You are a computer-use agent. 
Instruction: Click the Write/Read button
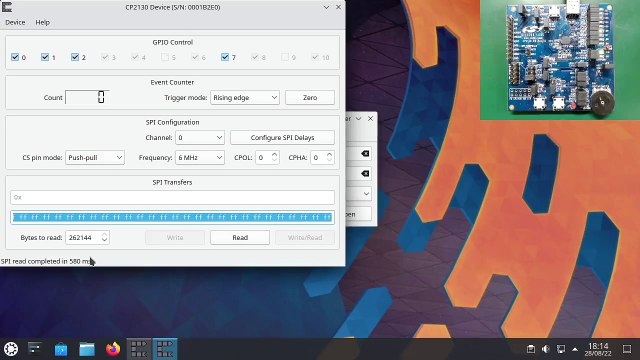click(x=305, y=238)
